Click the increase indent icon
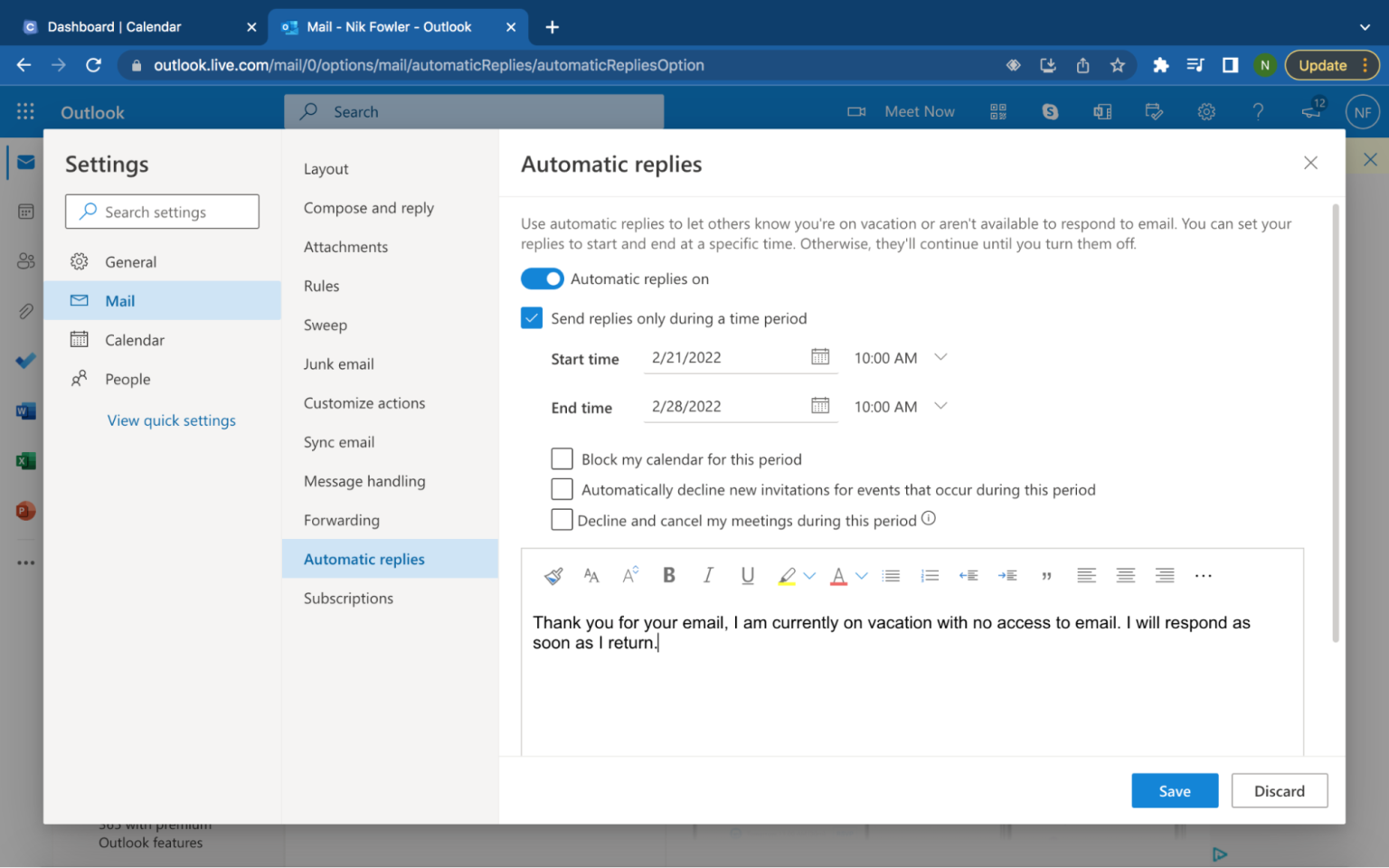Screen dimensions: 1389x868 click(x=1008, y=575)
